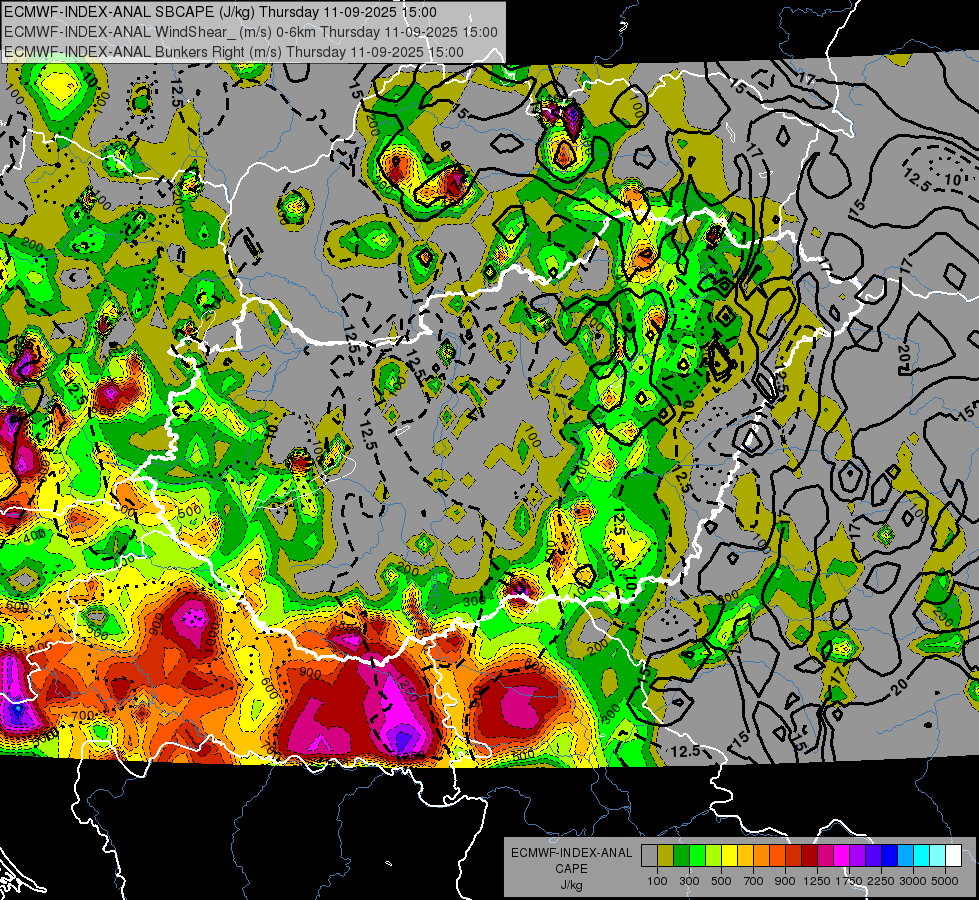
Task: Click the legend value 300
Action: click(x=689, y=881)
